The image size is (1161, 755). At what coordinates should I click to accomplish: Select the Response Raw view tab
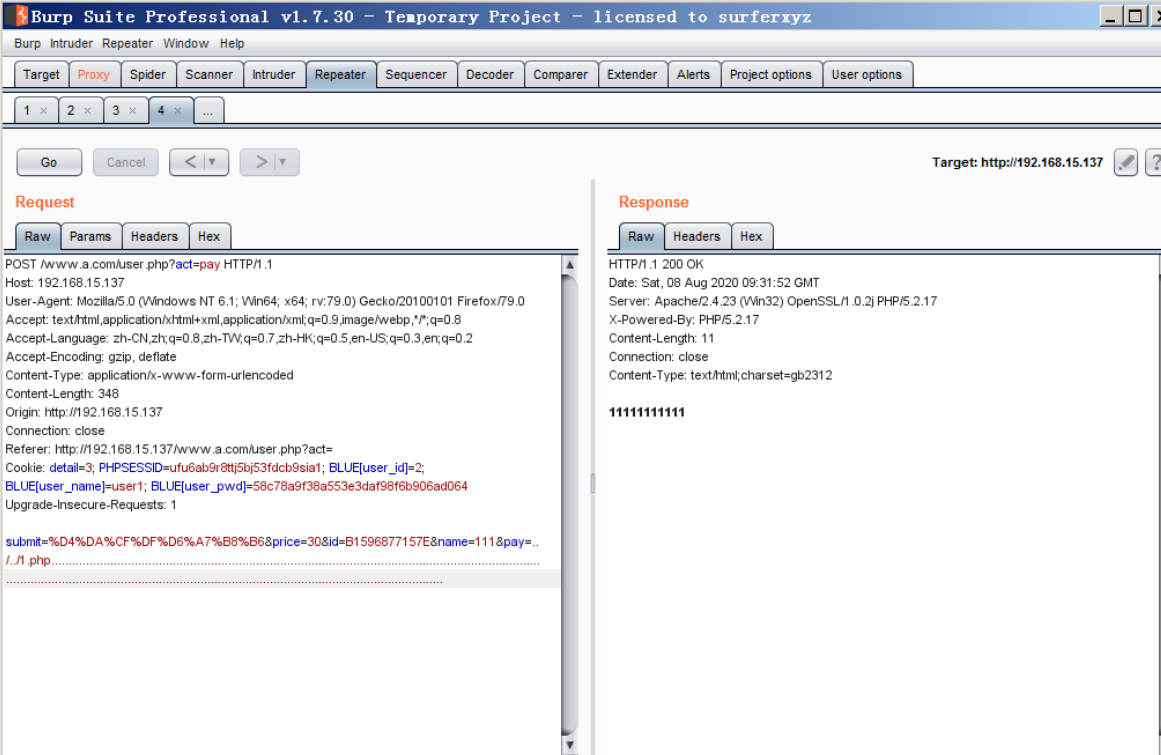tap(641, 236)
